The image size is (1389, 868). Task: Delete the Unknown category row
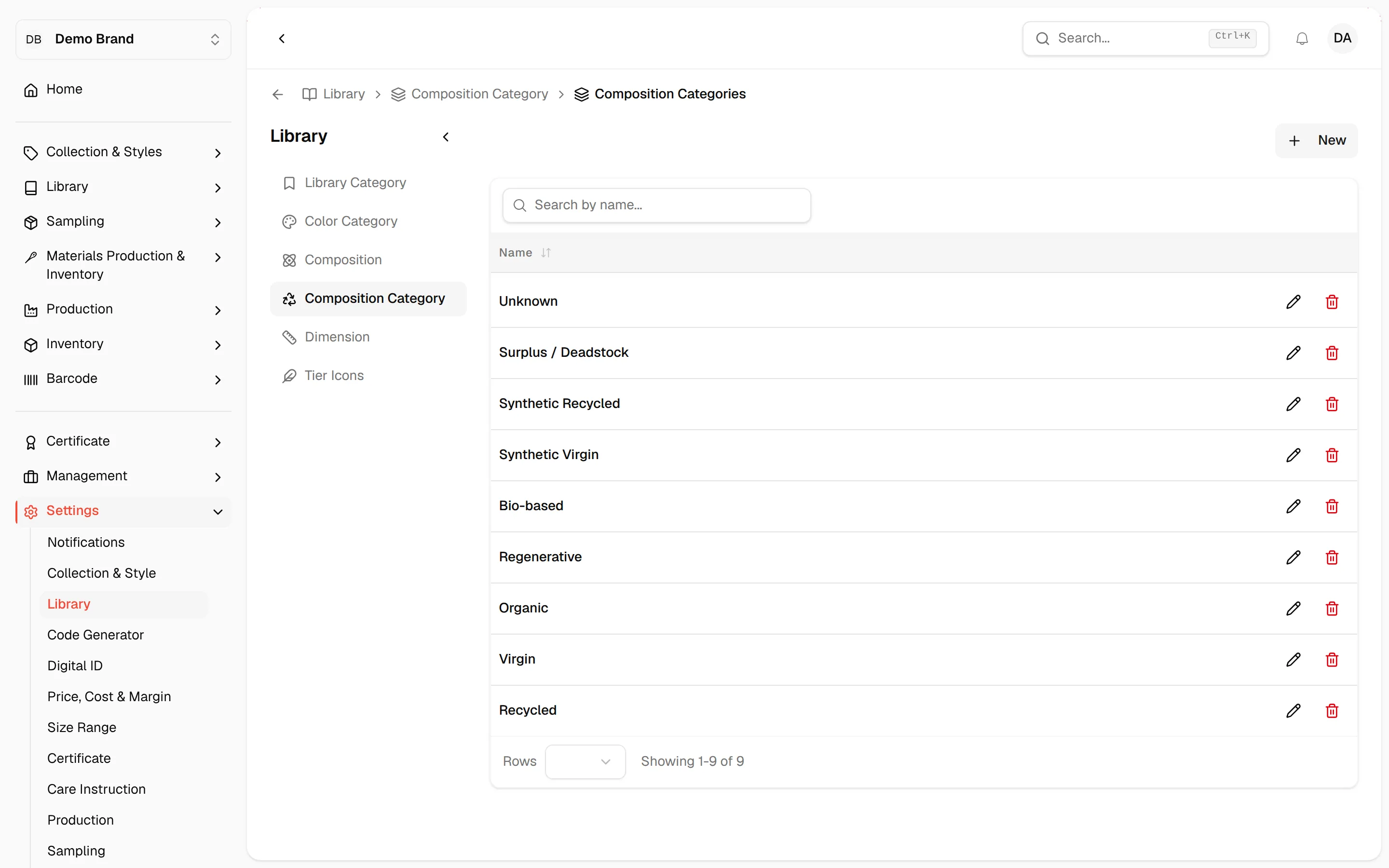(1332, 302)
